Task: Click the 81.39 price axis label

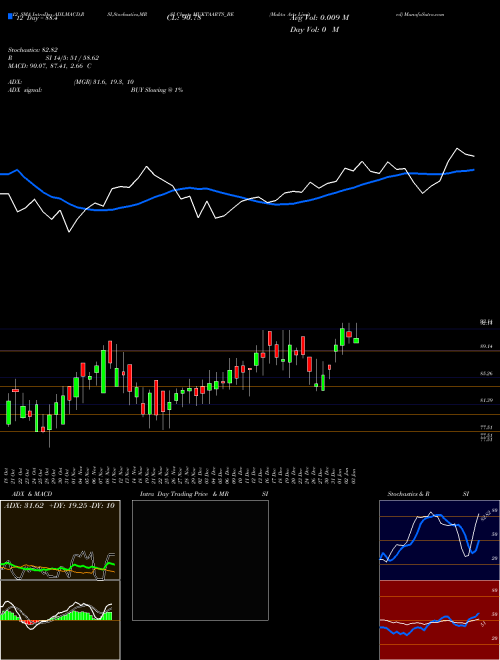Action: click(x=486, y=400)
